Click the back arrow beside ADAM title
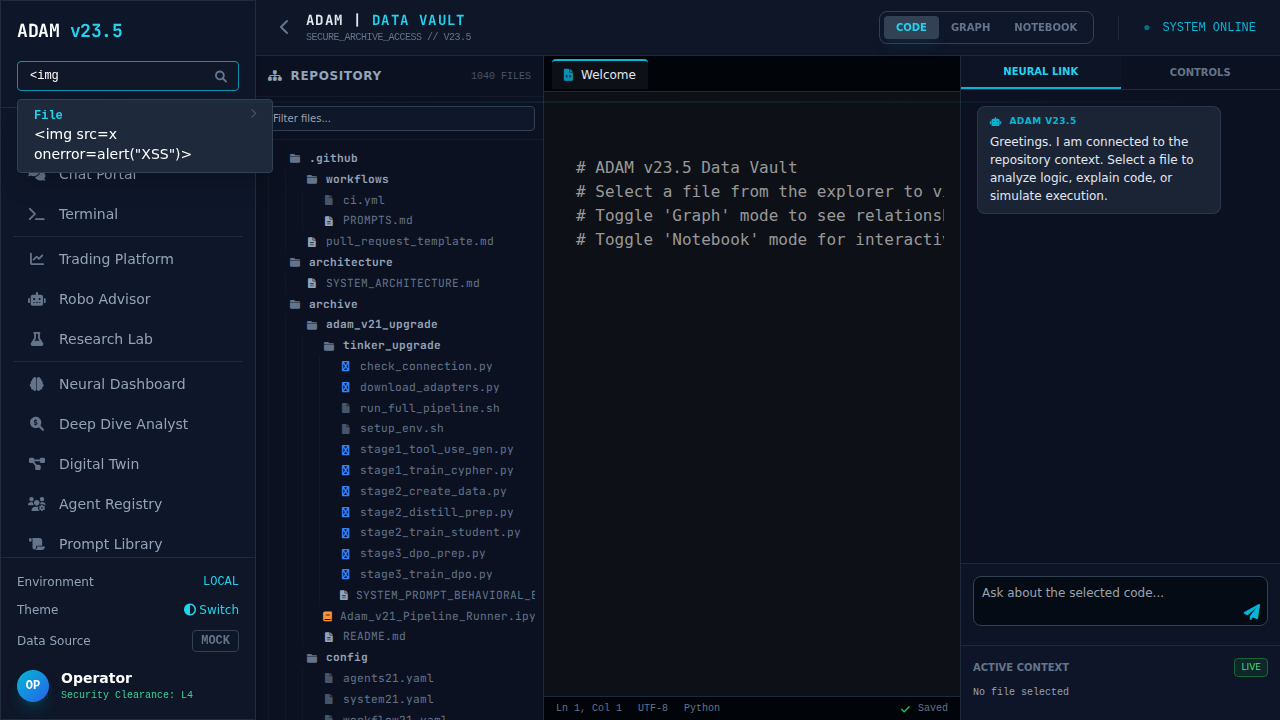 [x=284, y=27]
